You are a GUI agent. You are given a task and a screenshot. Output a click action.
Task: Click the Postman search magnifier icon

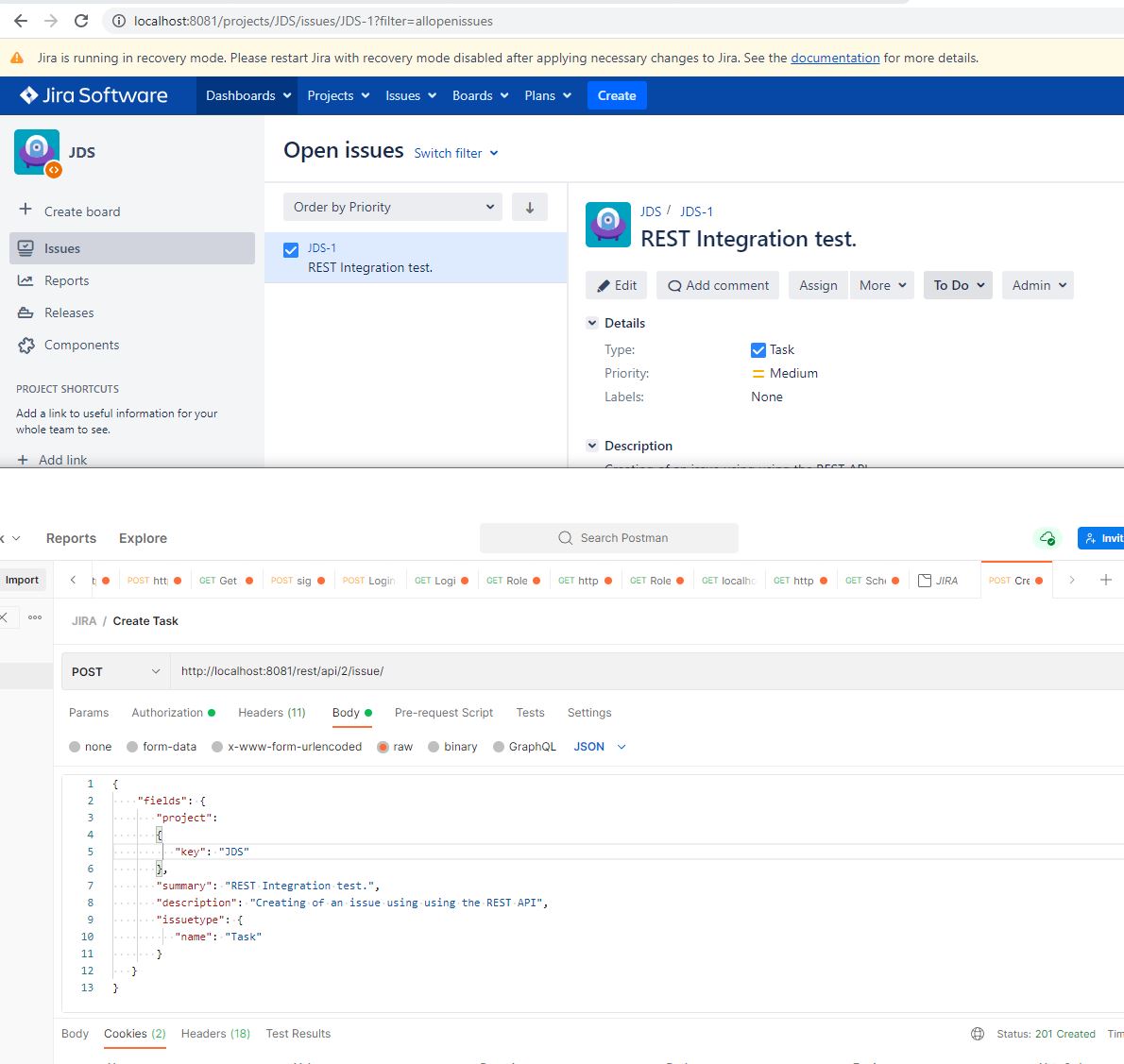(x=566, y=537)
